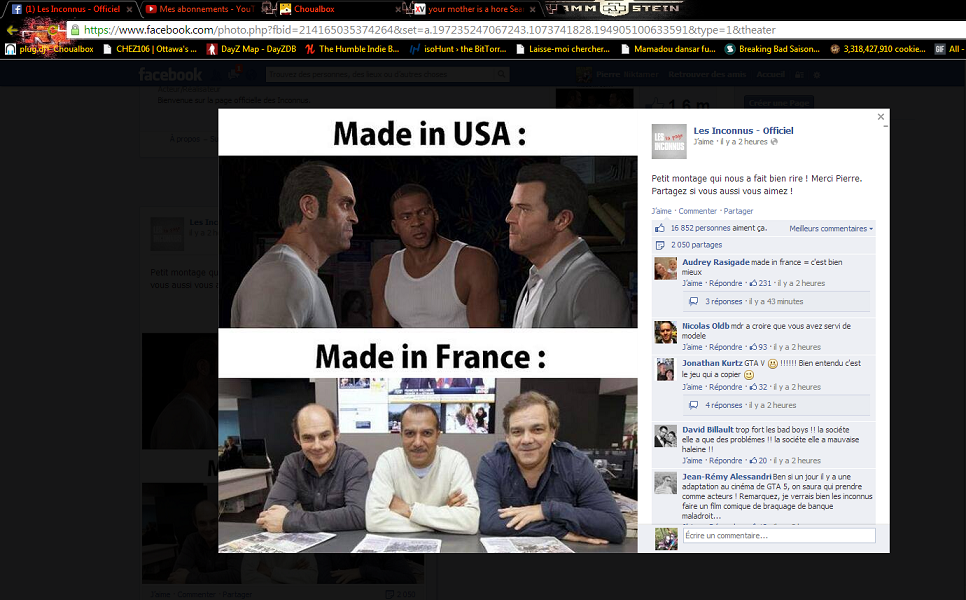The height and width of the screenshot is (600, 966).
Task: Expand the Meilleurs commentaires sort dropdown
Action: tap(830, 229)
